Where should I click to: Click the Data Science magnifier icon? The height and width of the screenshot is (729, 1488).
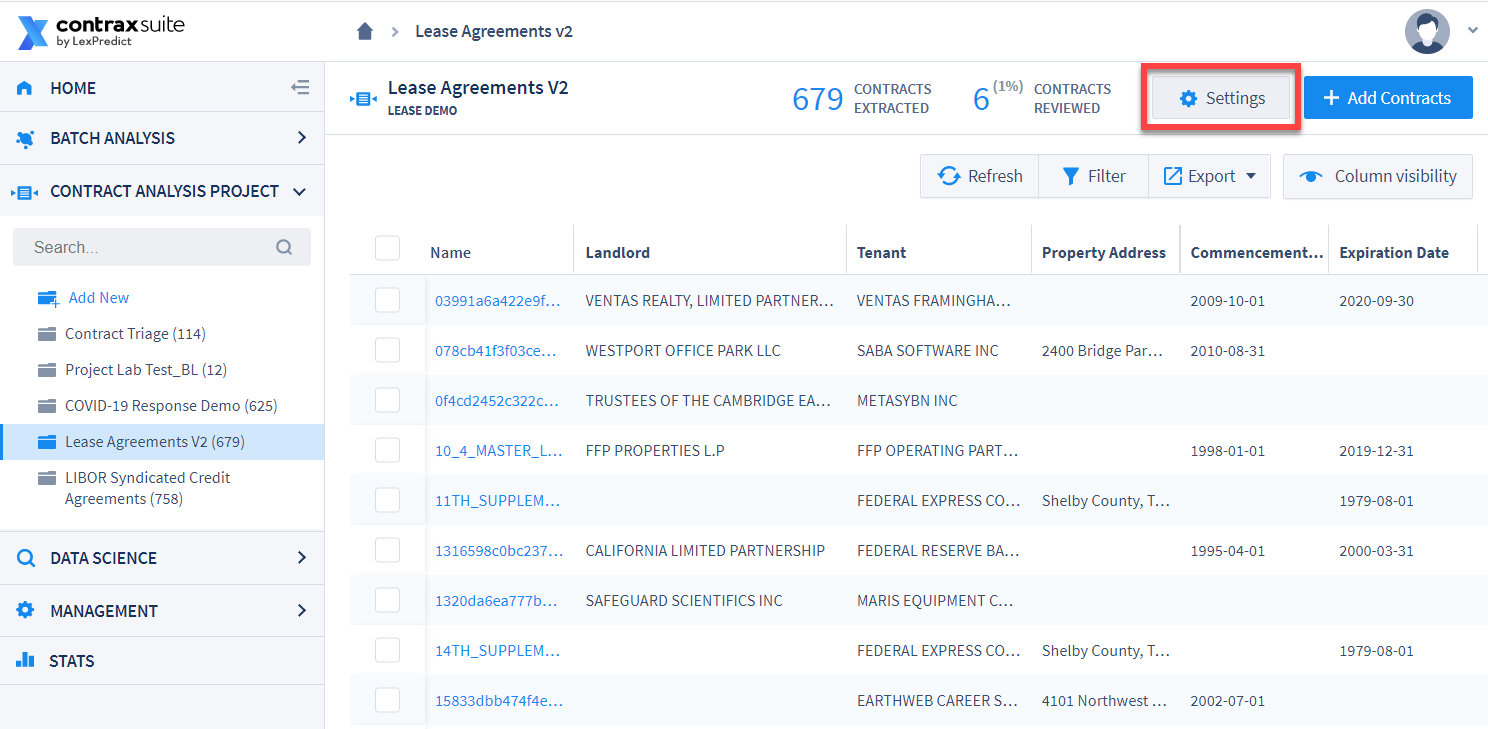pyautogui.click(x=26, y=558)
